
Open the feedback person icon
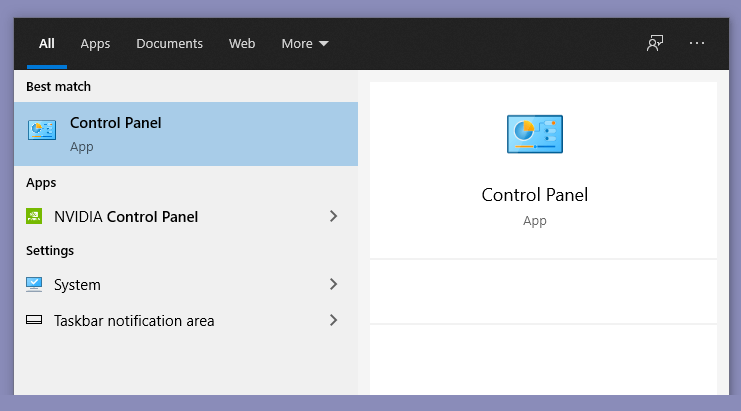[x=655, y=43]
